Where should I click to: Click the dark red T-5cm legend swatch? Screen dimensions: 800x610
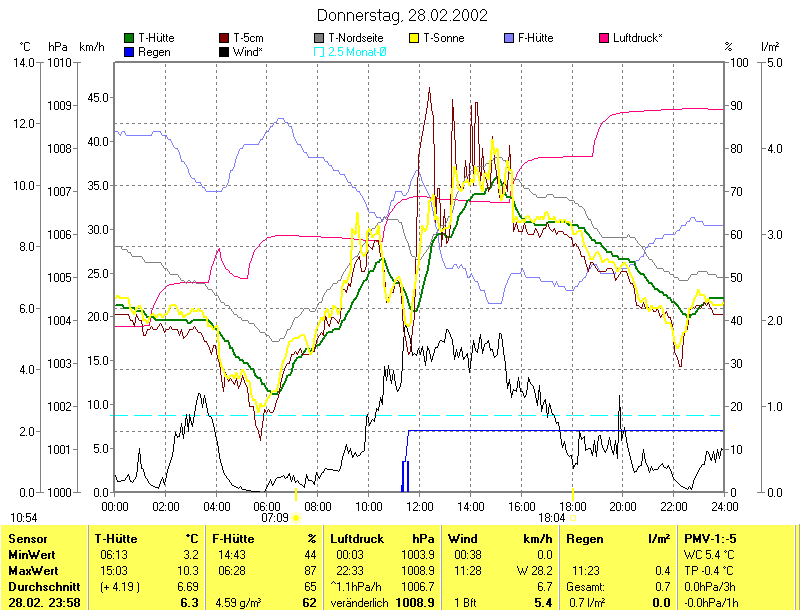click(x=224, y=38)
